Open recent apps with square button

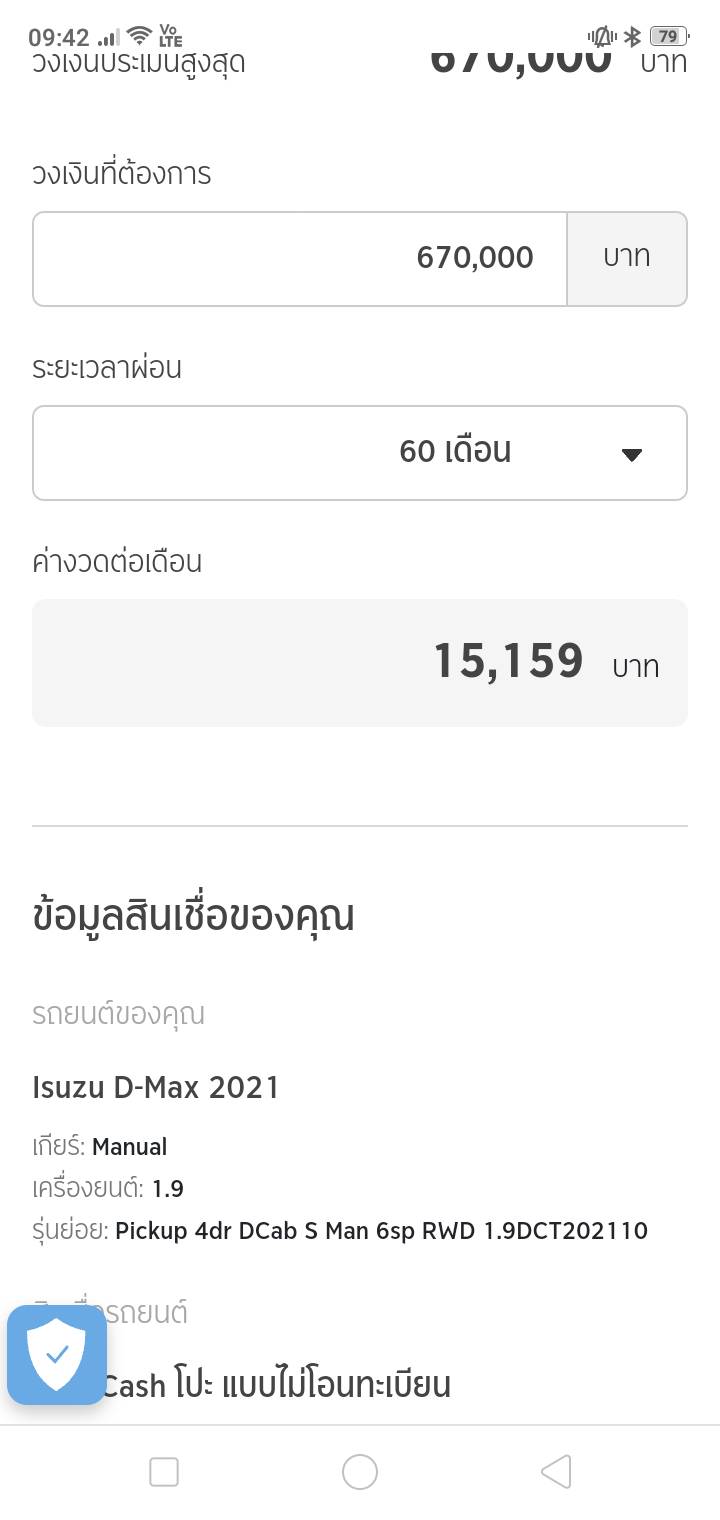point(164,1472)
